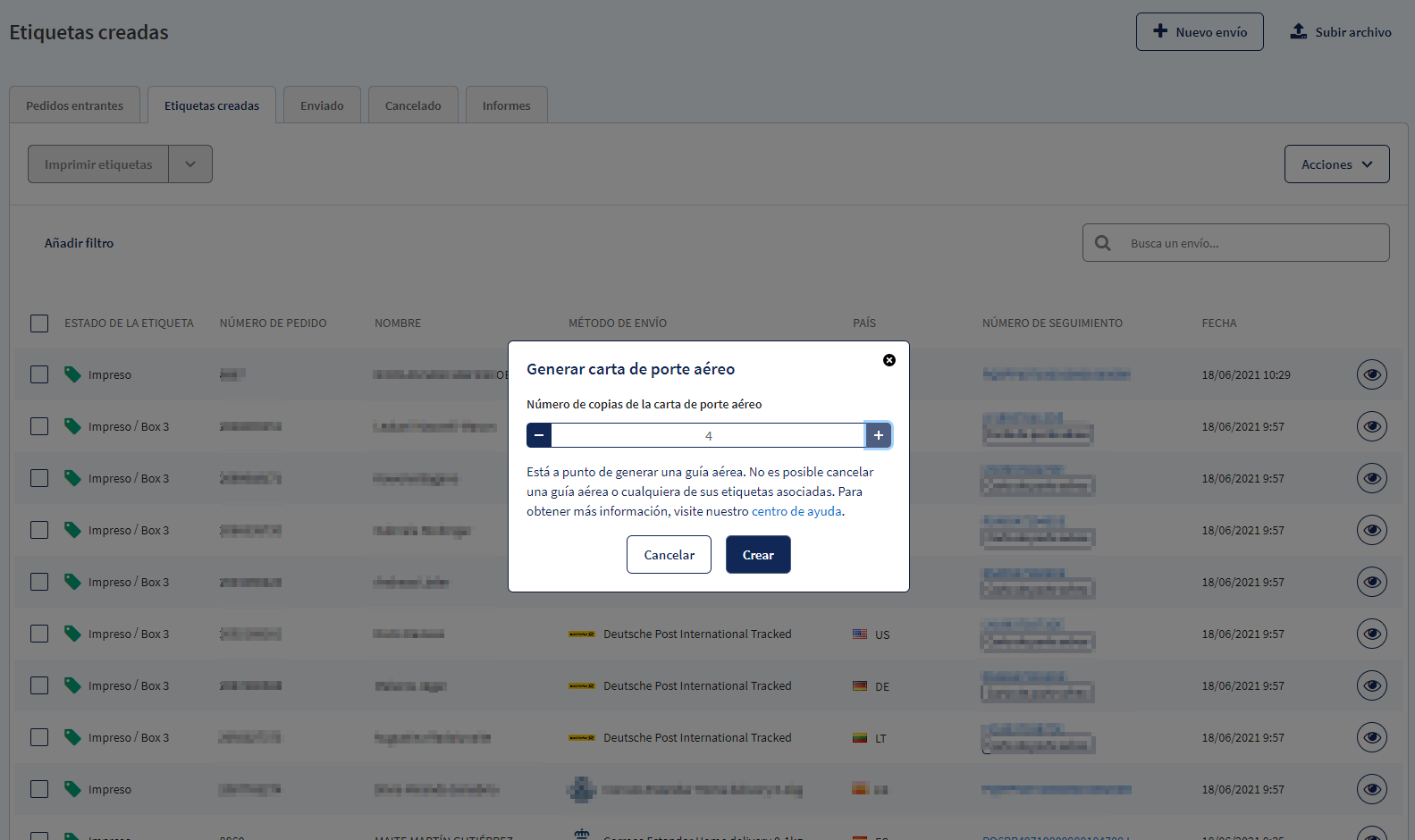Select the Etiquetas creadas tab
The width and height of the screenshot is (1415, 840).
pos(212,105)
